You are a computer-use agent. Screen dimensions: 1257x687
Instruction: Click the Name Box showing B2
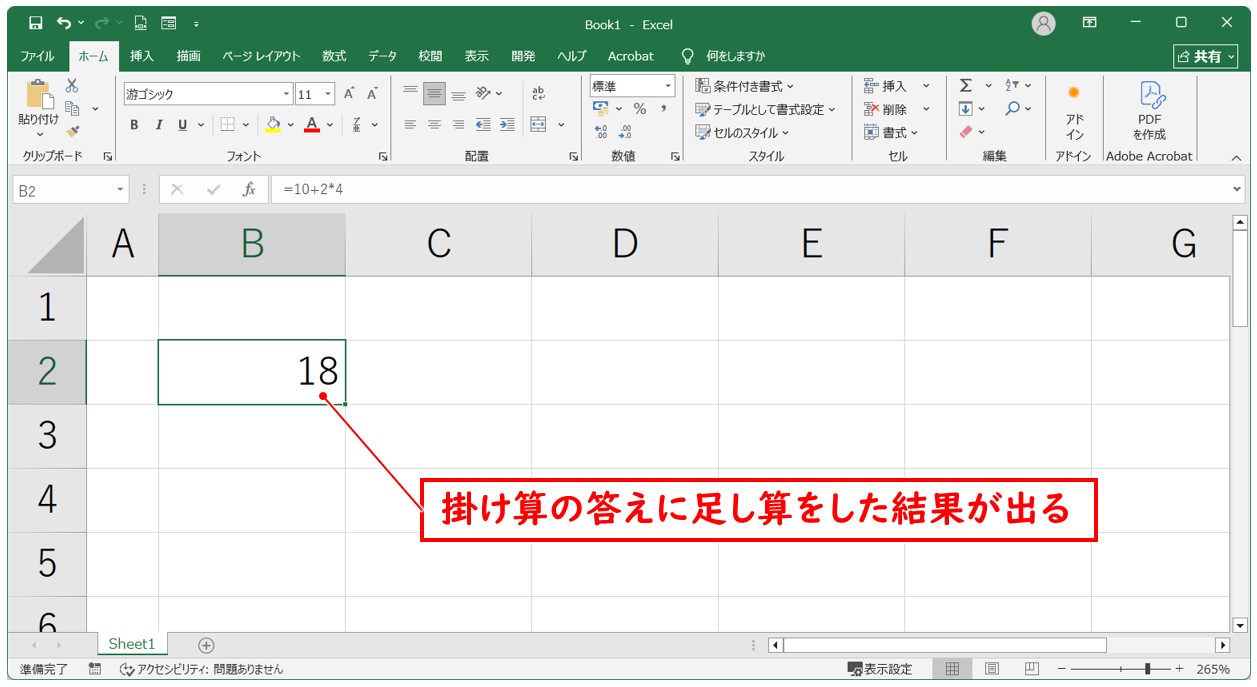(62, 190)
